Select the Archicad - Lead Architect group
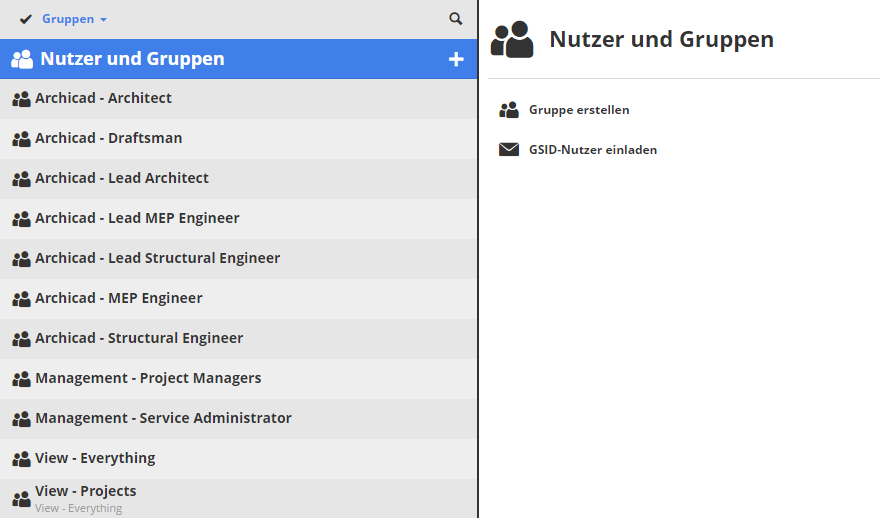 pyautogui.click(x=122, y=178)
